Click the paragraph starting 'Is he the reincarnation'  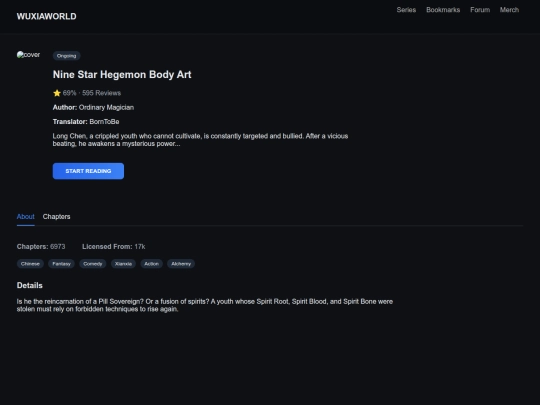pyautogui.click(x=205, y=305)
